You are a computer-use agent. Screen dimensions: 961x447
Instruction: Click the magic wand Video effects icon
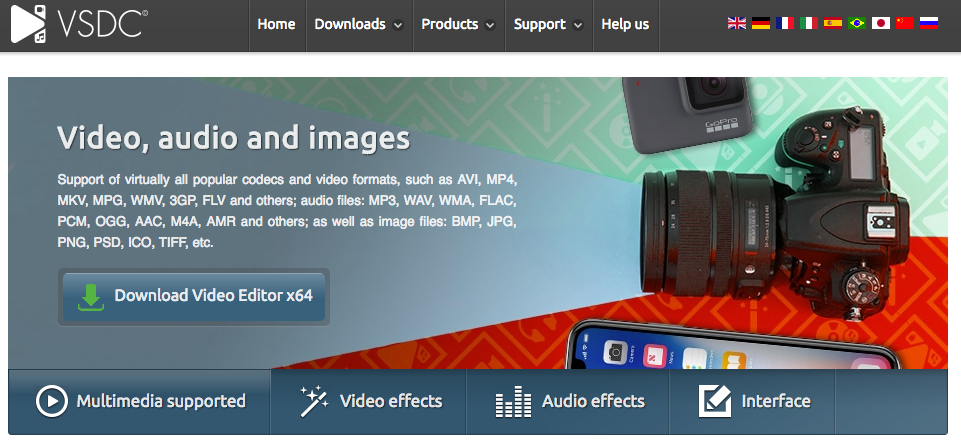pos(314,402)
